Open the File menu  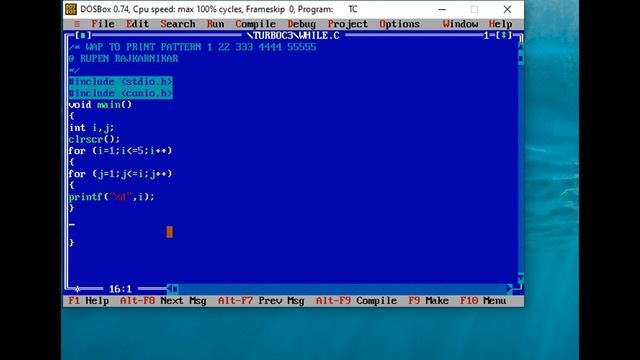[103, 24]
